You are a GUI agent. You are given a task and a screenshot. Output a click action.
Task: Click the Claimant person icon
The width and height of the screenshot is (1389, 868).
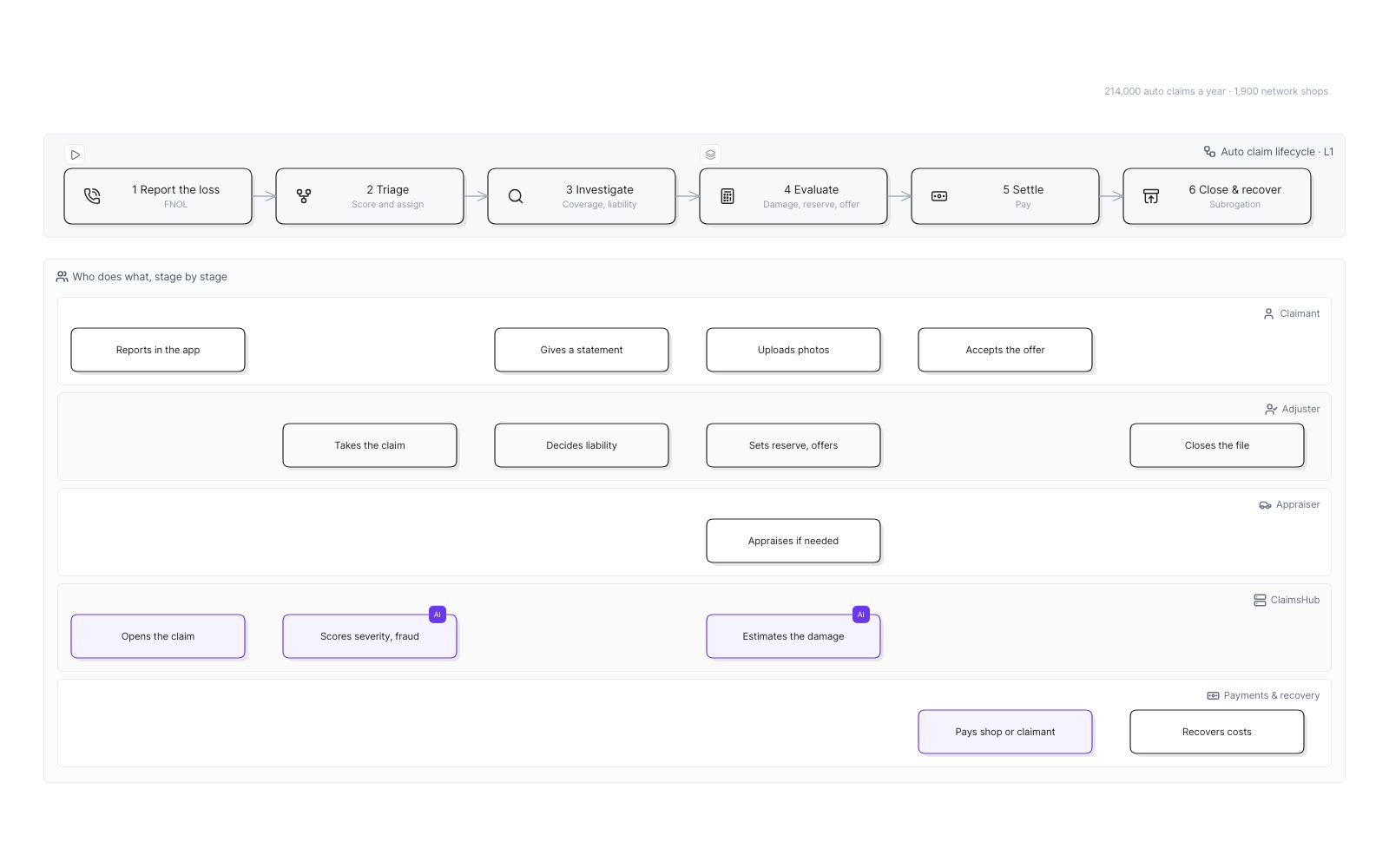(1268, 314)
